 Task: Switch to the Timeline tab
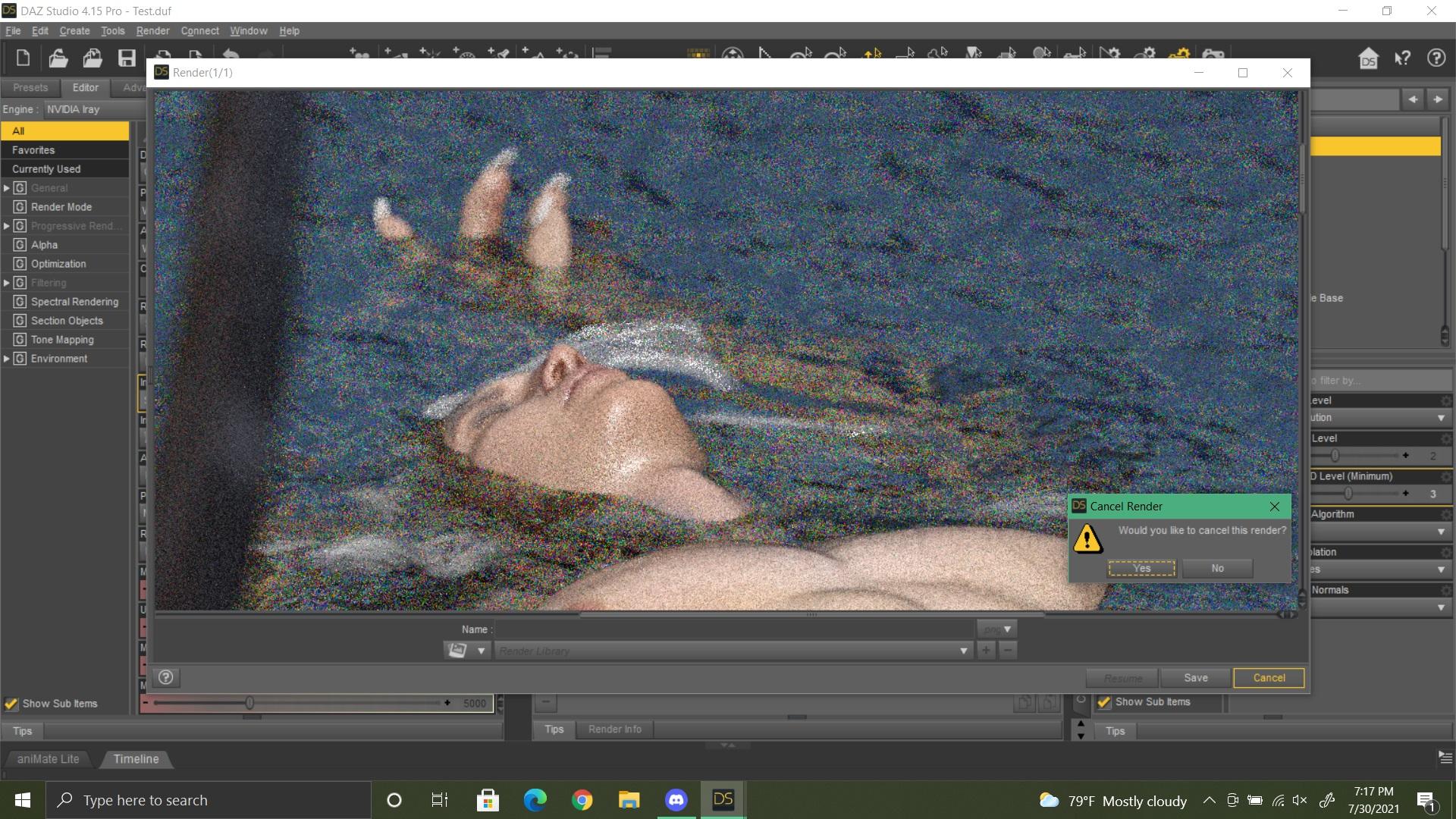coord(136,759)
